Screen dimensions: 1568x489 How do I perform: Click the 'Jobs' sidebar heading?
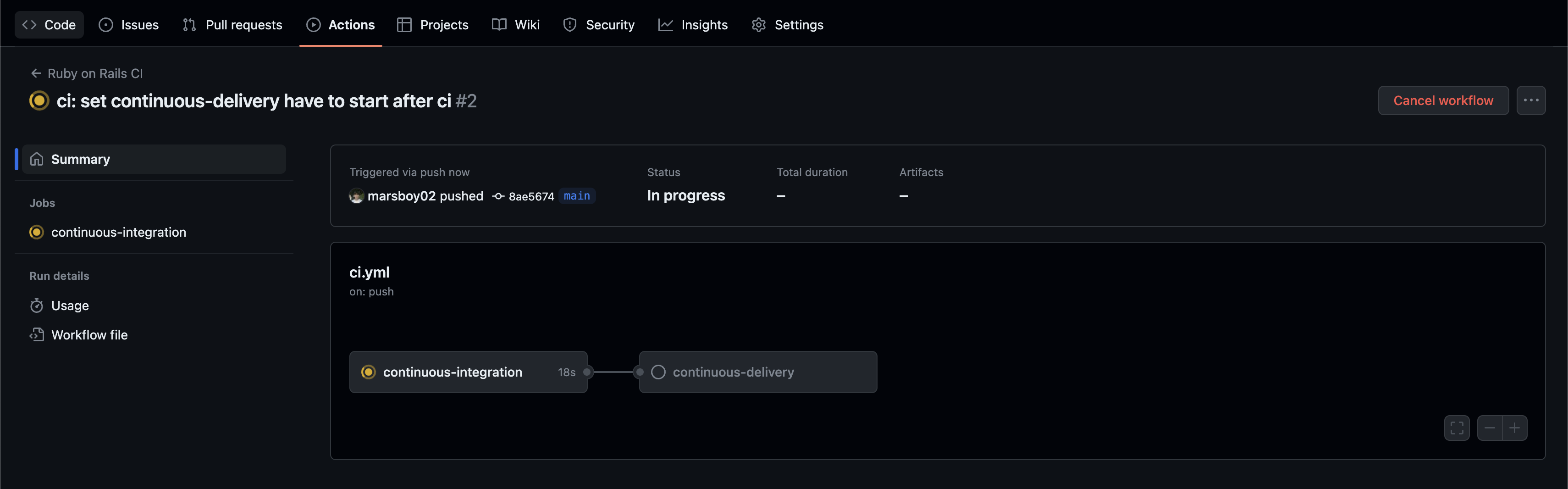[42, 203]
